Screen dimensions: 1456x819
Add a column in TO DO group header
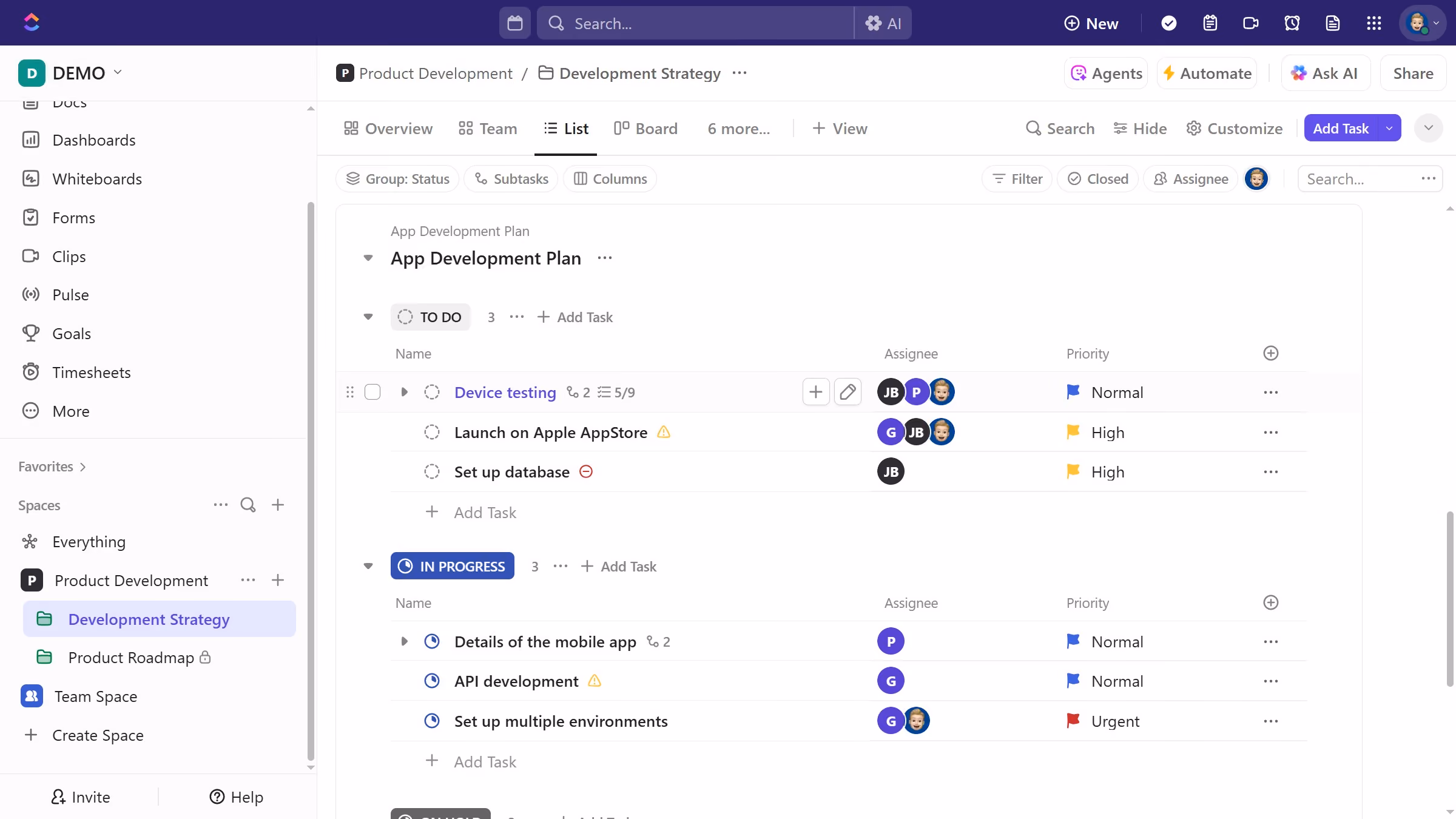point(1271,353)
